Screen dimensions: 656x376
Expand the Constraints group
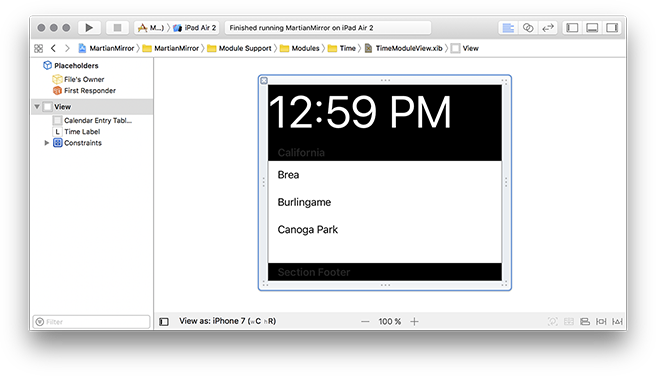[47, 143]
